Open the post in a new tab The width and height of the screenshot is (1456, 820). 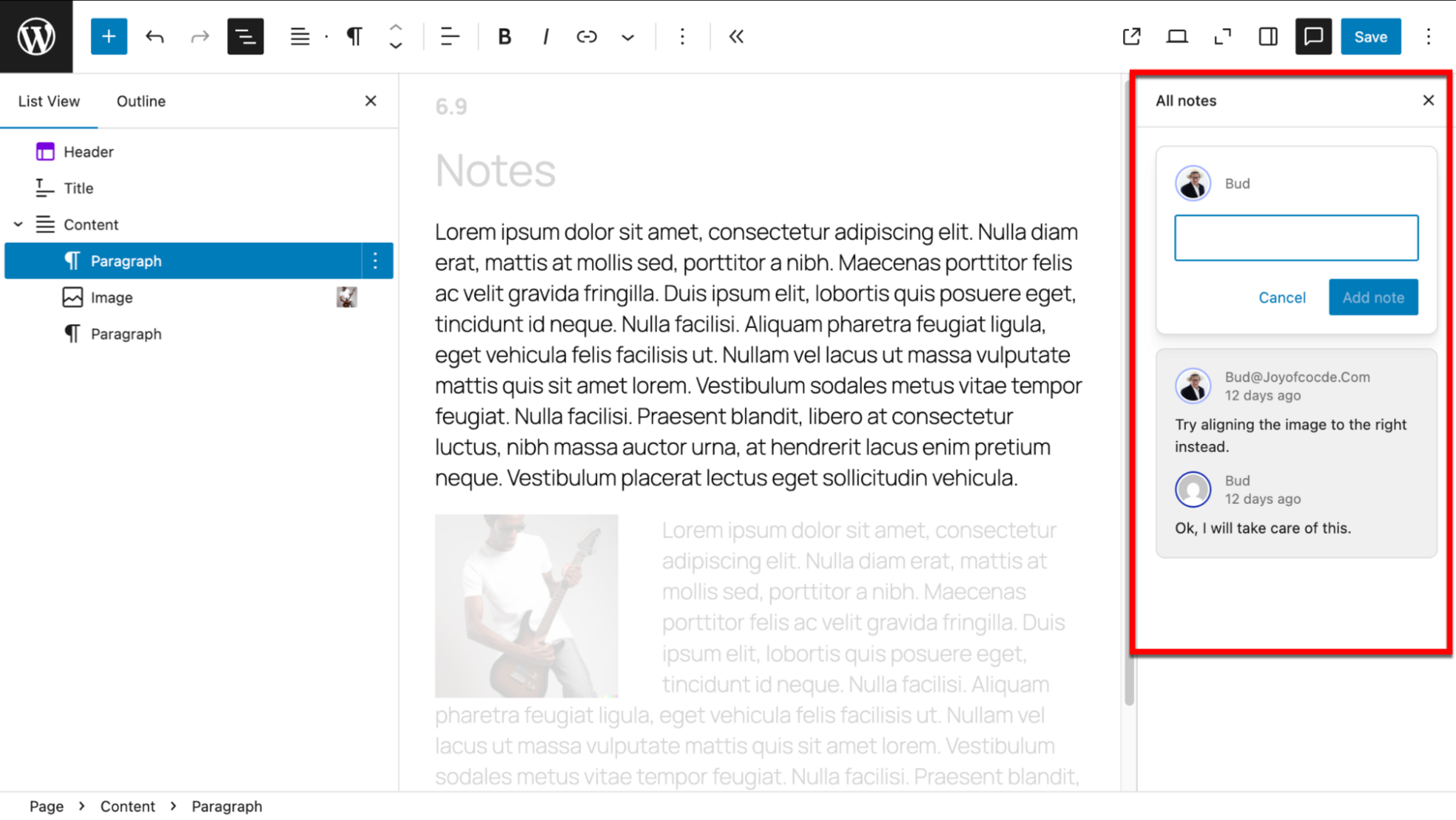(1131, 36)
